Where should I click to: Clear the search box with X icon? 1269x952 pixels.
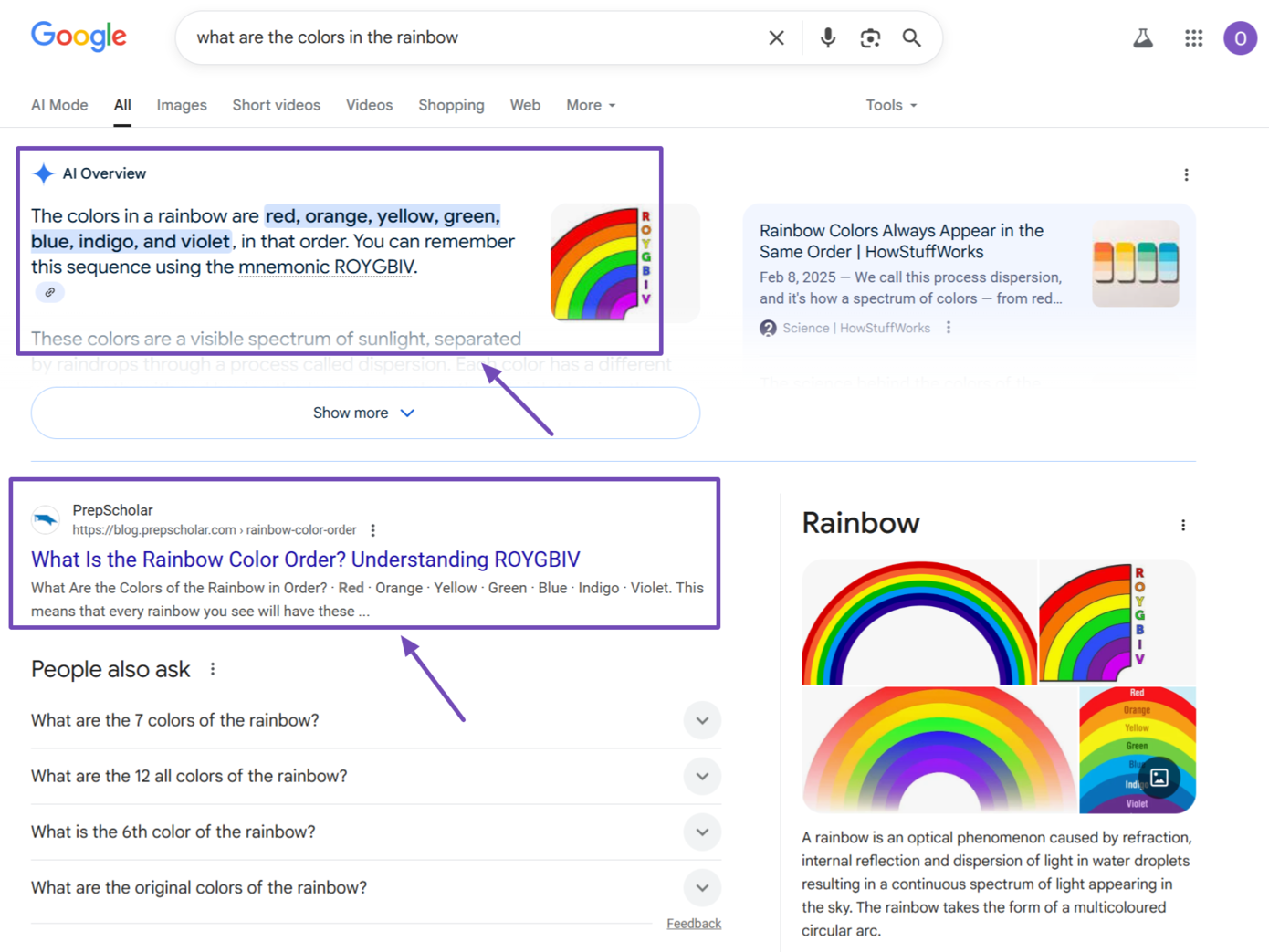click(776, 37)
